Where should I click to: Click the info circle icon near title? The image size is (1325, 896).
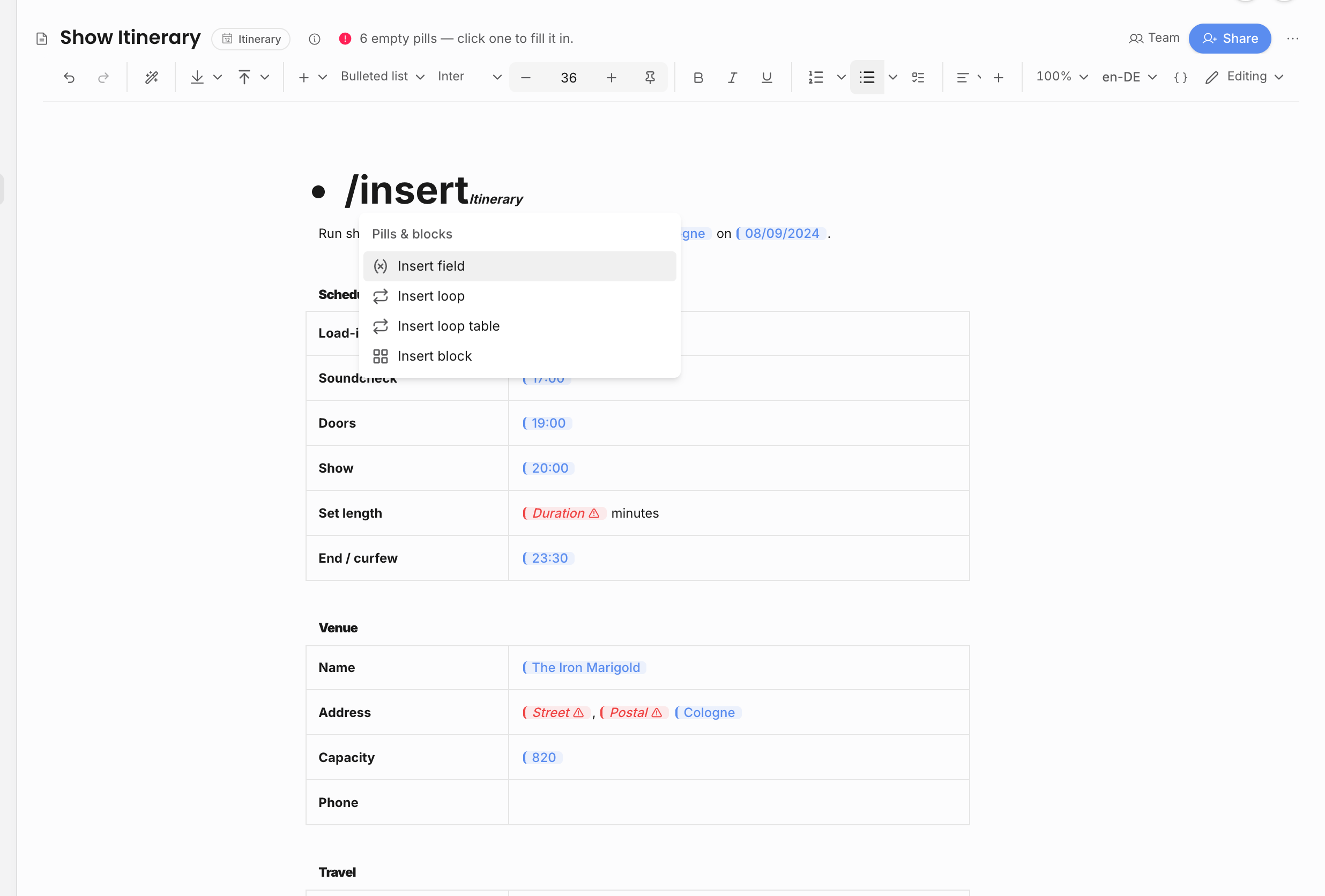coord(315,38)
